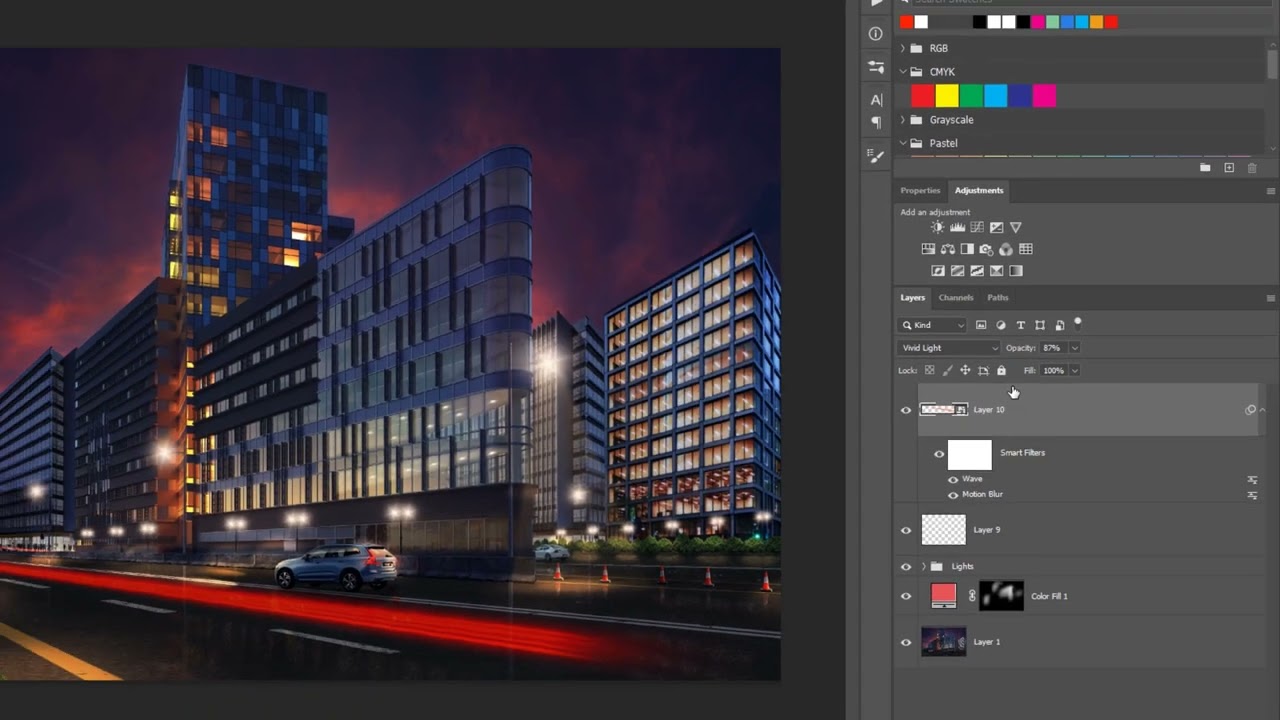Switch to the Properties tab
The height and width of the screenshot is (720, 1280).
click(920, 190)
